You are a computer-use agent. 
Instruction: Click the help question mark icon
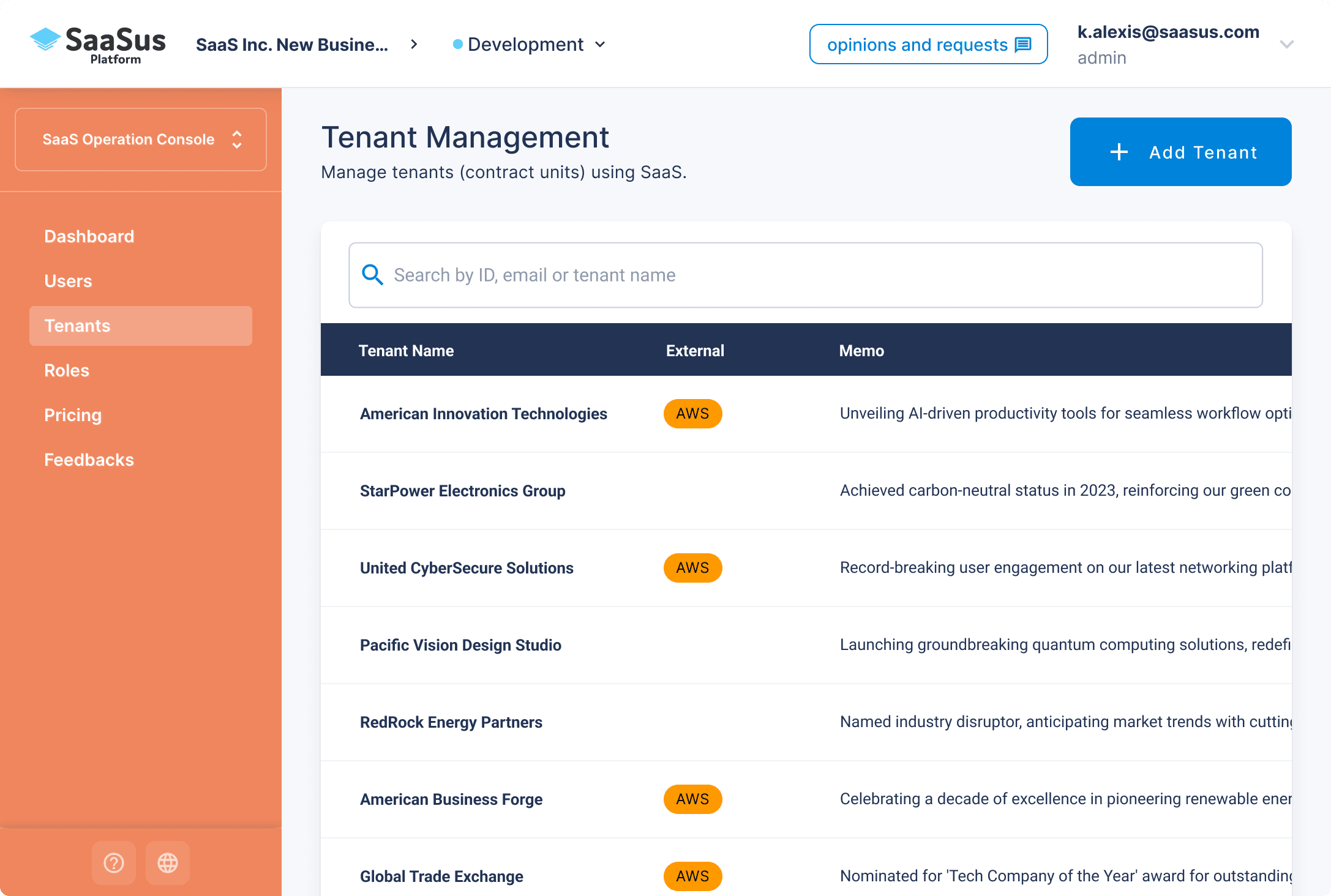(114, 863)
